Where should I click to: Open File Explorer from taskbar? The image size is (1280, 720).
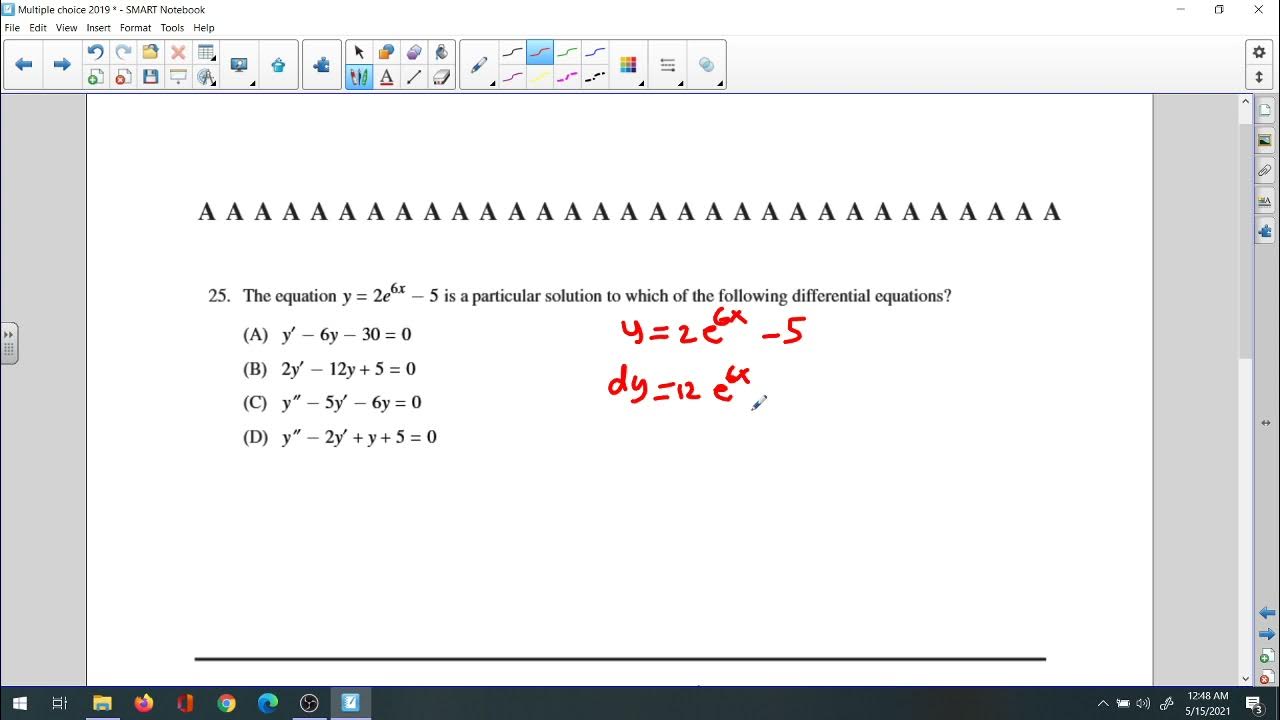[101, 704]
